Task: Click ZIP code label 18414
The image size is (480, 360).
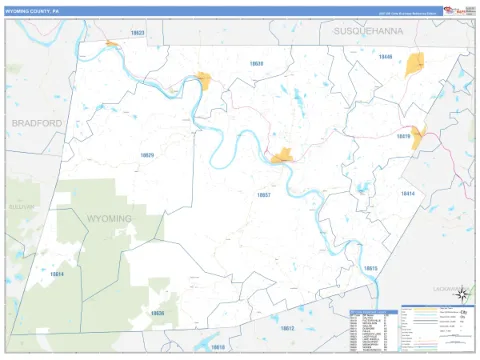Action: [x=408, y=194]
